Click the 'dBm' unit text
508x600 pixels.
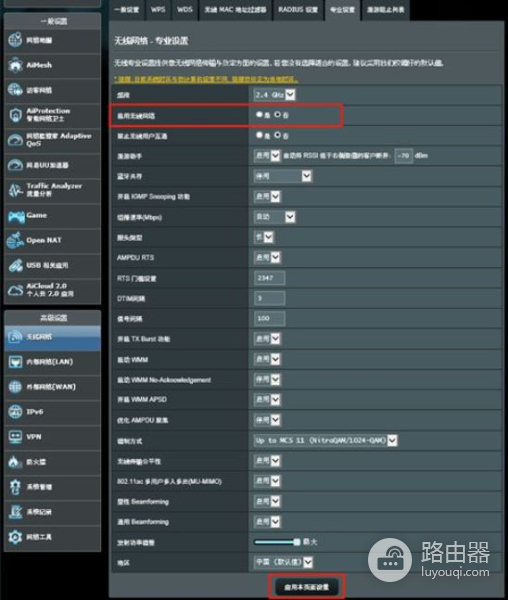click(x=421, y=156)
